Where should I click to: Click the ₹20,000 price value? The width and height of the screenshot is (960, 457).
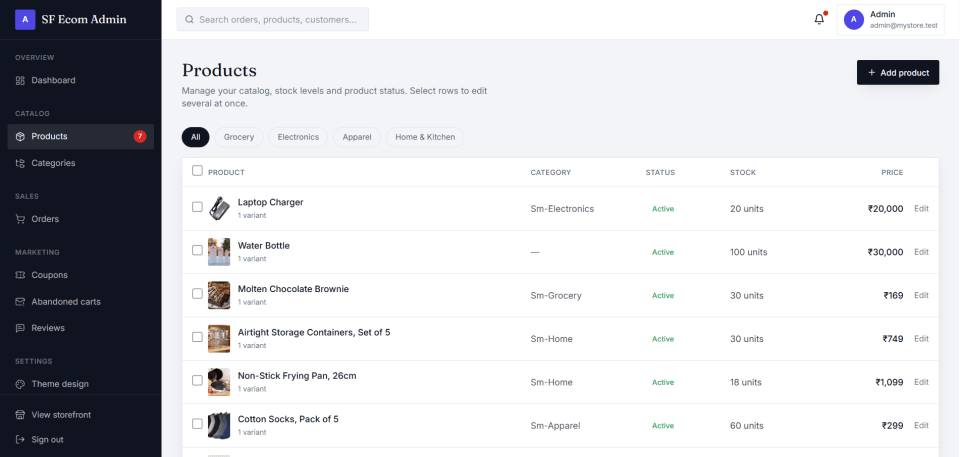(885, 208)
